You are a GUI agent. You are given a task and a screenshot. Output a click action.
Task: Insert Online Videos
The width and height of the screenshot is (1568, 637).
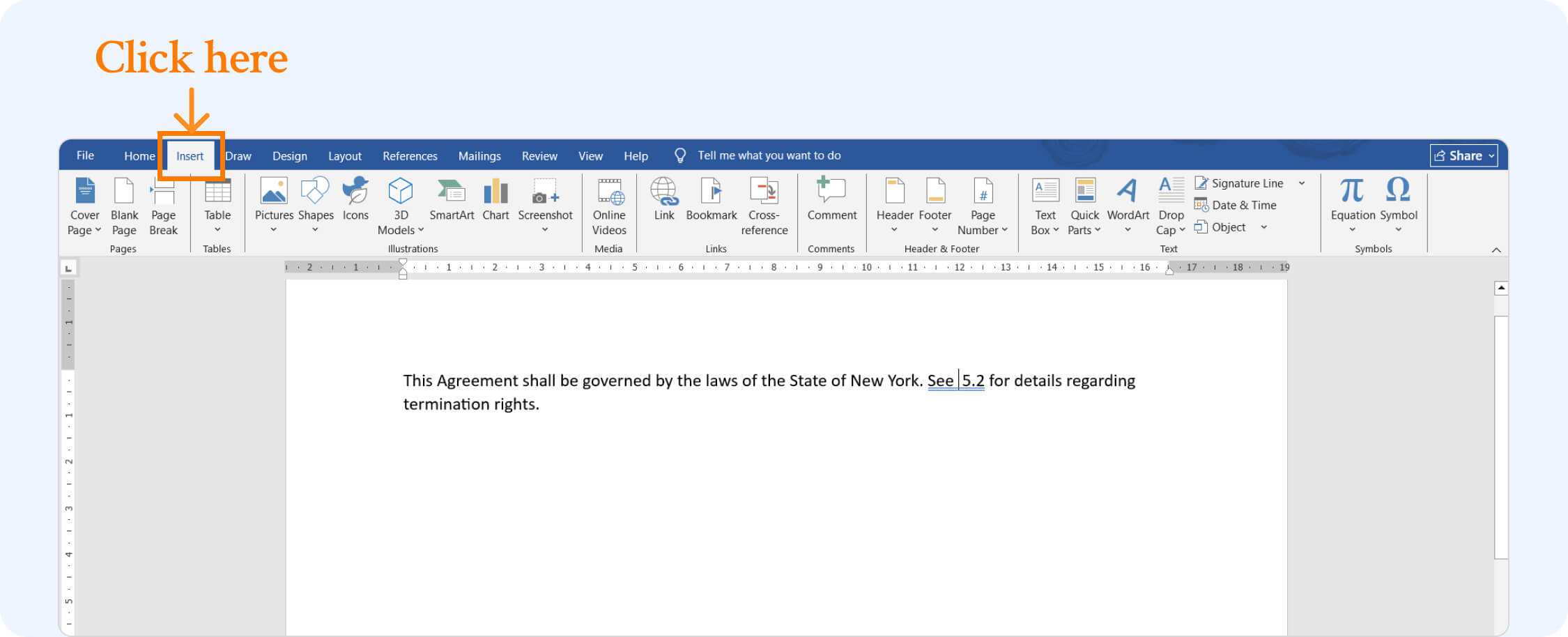[x=609, y=206]
